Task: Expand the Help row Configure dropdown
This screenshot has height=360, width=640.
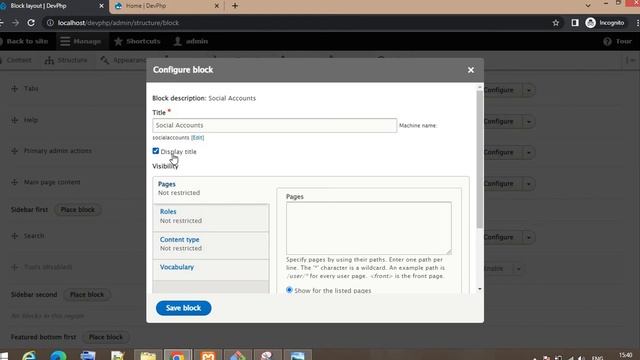Action: click(529, 121)
